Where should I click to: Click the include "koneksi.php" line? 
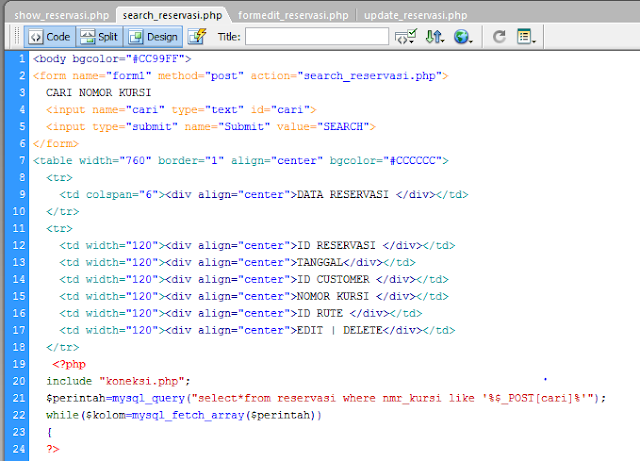(118, 381)
